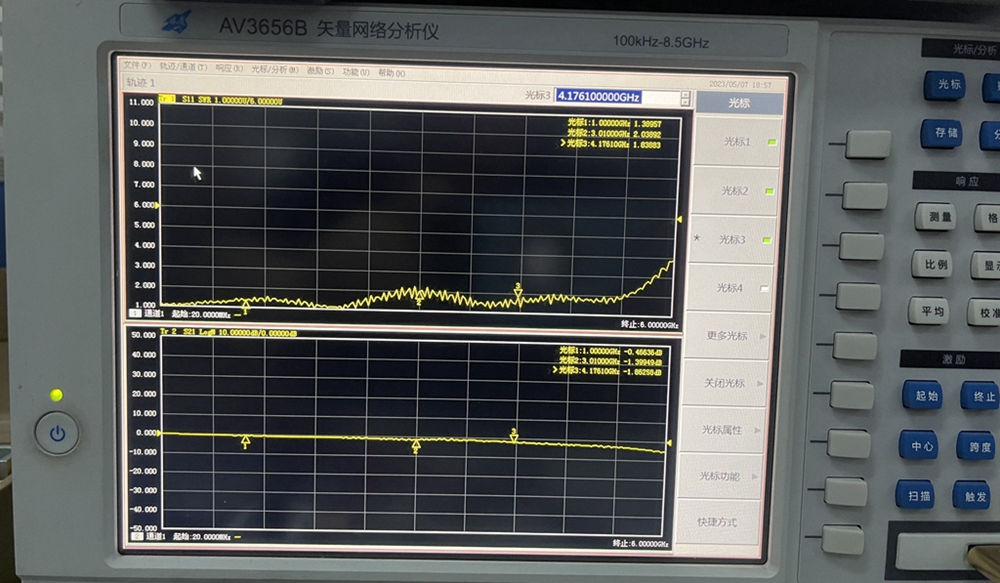
Task: Click the reference level arrow beside the SWR plot
Action: pyautogui.click(x=681, y=219)
